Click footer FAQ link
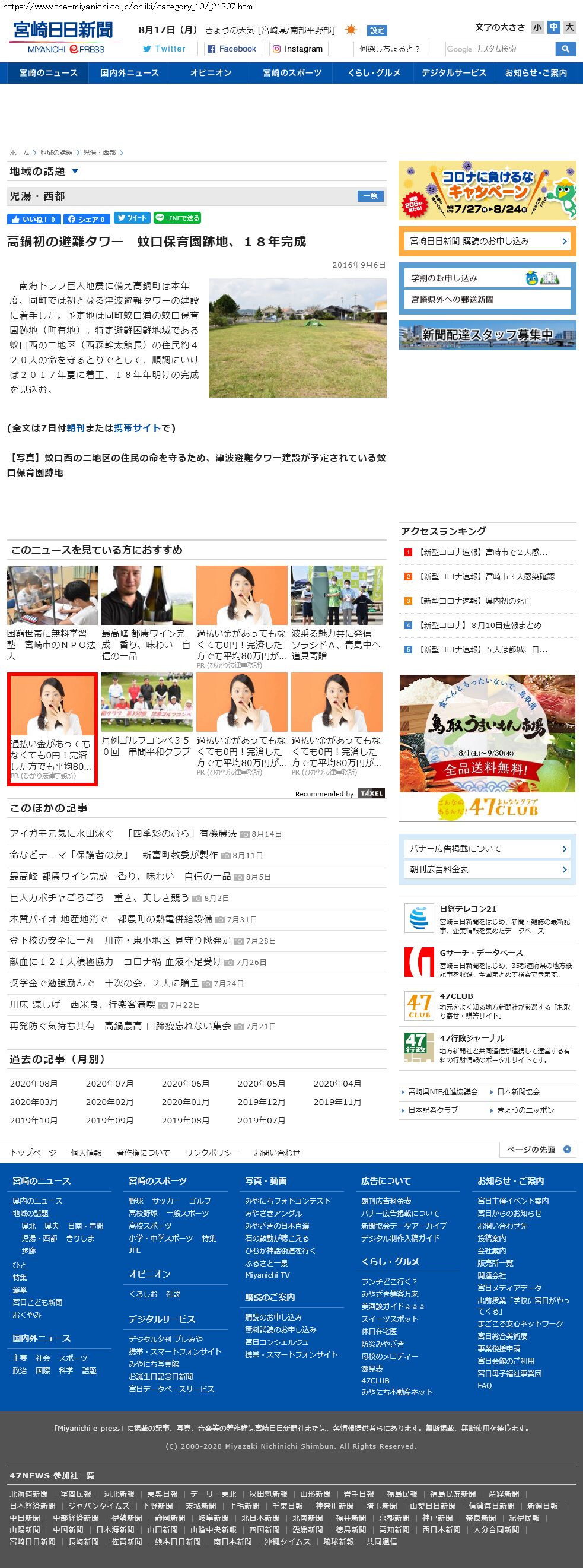This screenshot has height=1568, width=583. [x=485, y=1385]
